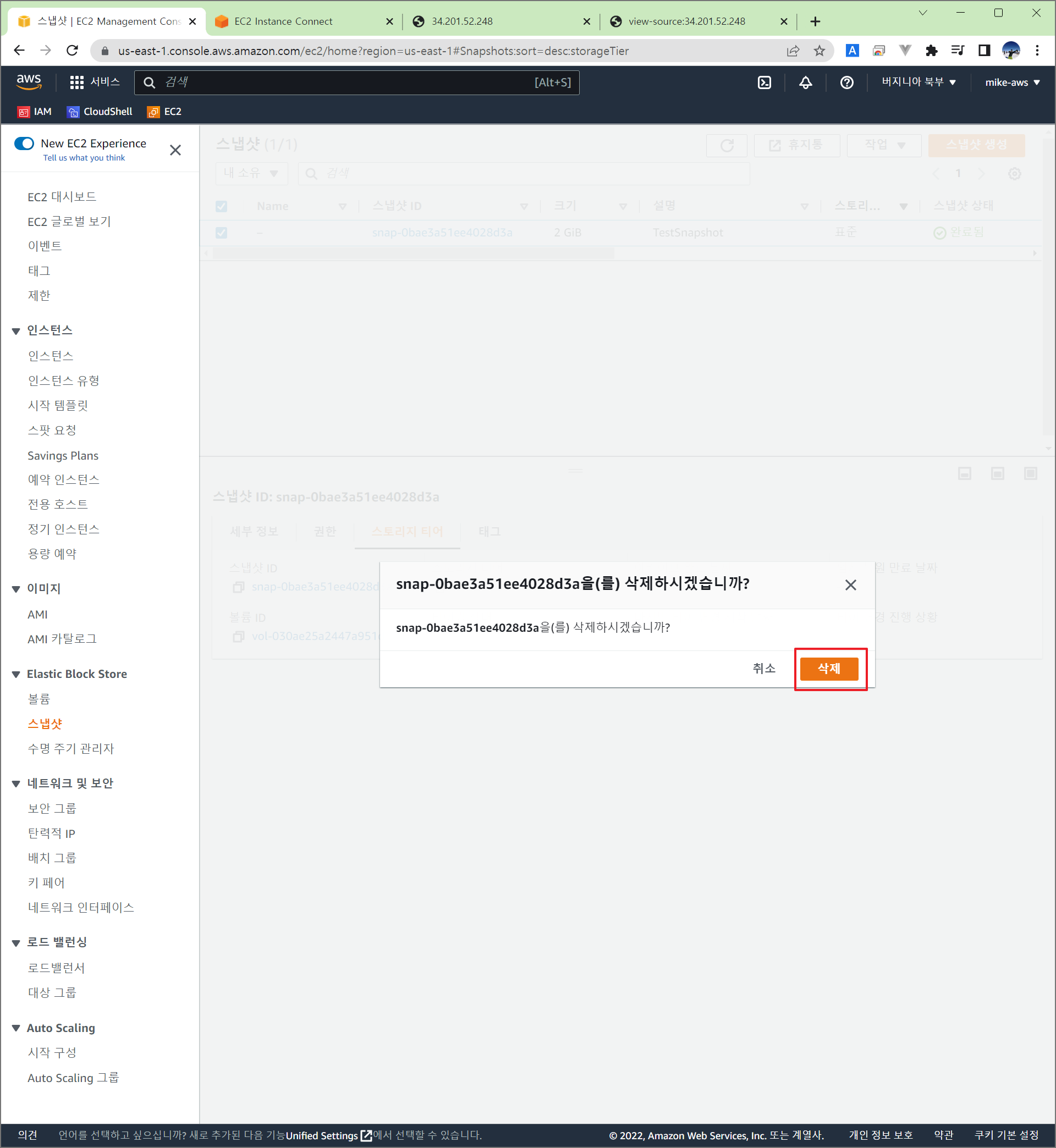
Task: Open the mike-aws account dropdown
Action: tap(1011, 82)
